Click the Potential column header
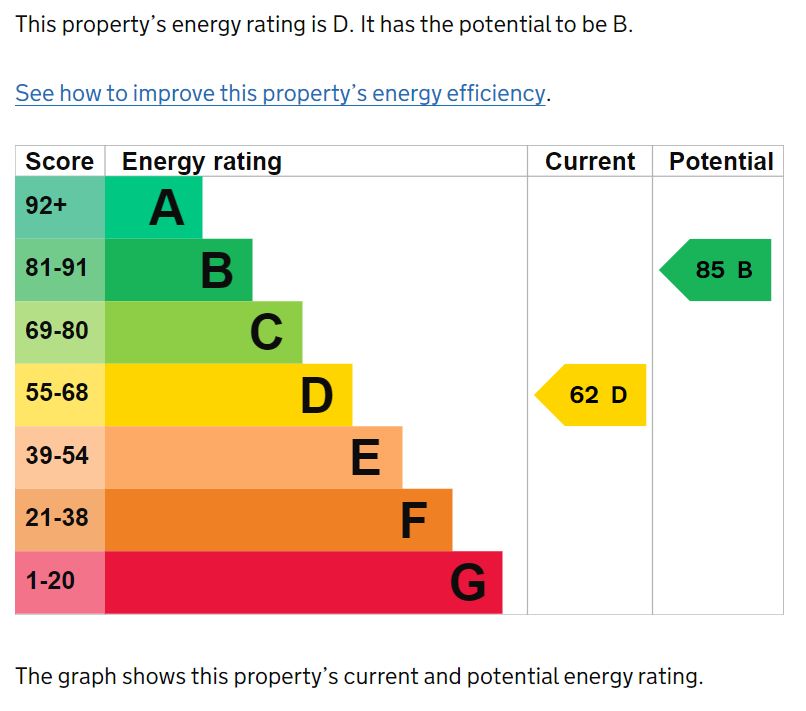Image resolution: width=806 pixels, height=711 pixels. pyautogui.click(x=721, y=161)
